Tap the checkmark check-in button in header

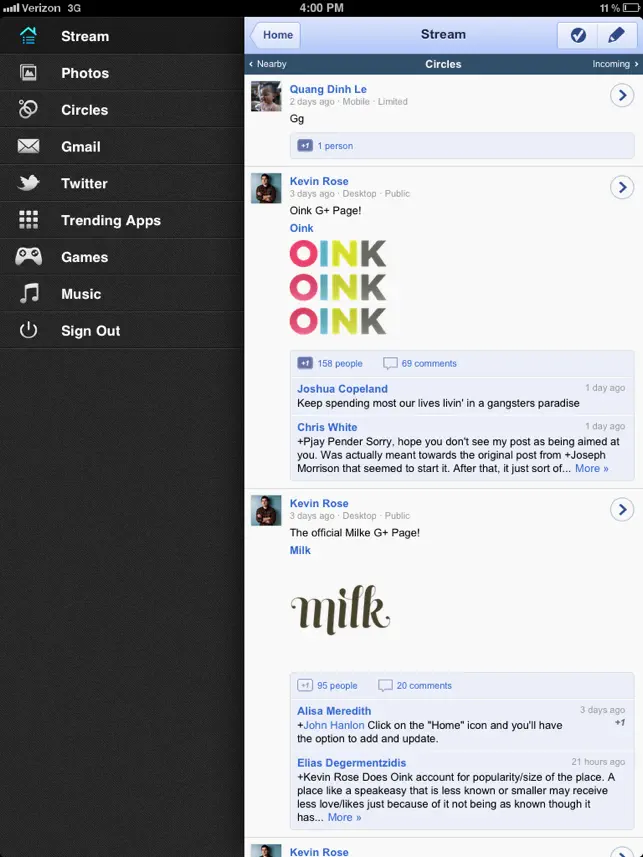pyautogui.click(x=578, y=36)
